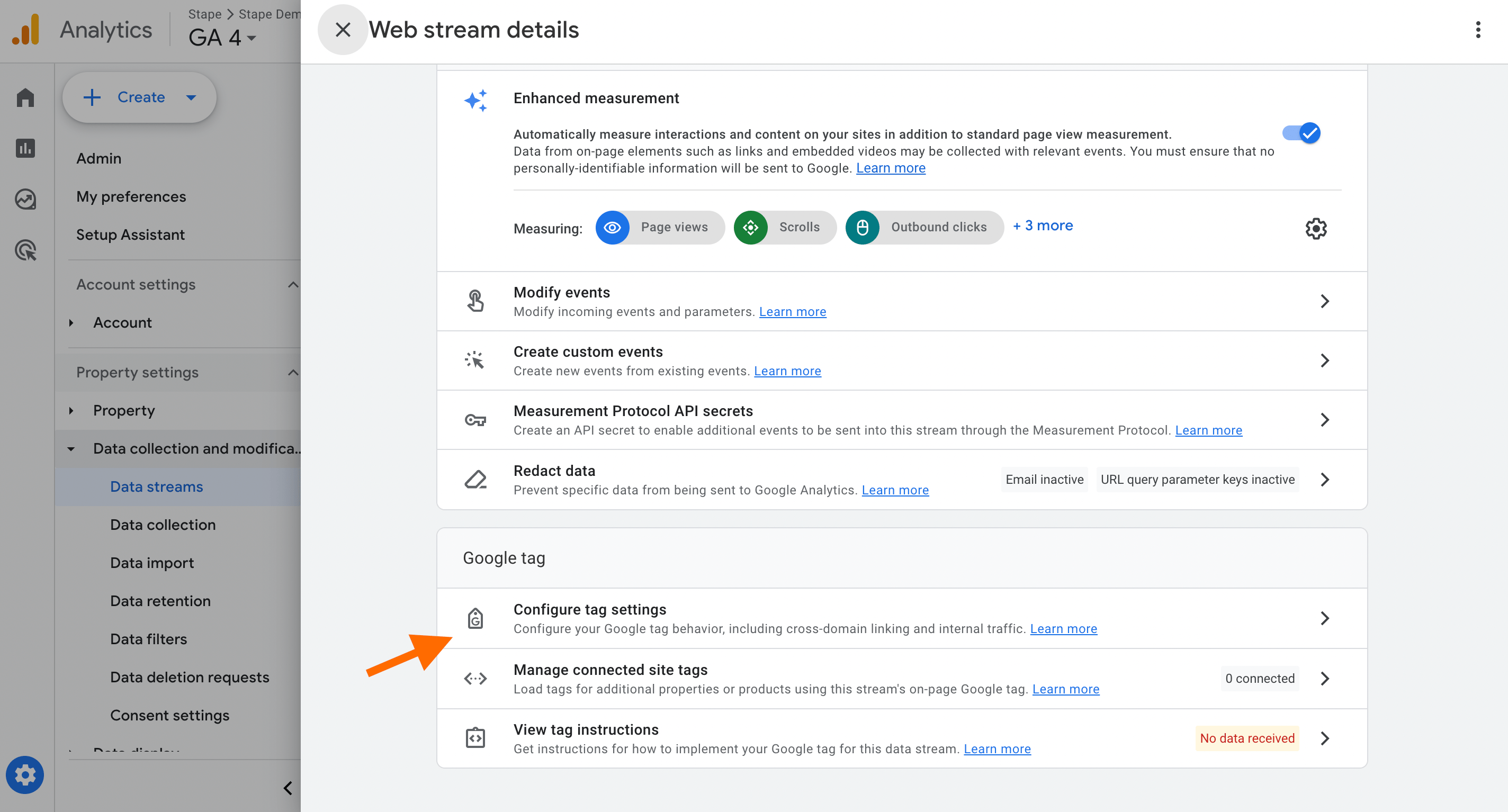Click the Create custom events cursor icon
Viewport: 1508px width, 812px height.
475,360
